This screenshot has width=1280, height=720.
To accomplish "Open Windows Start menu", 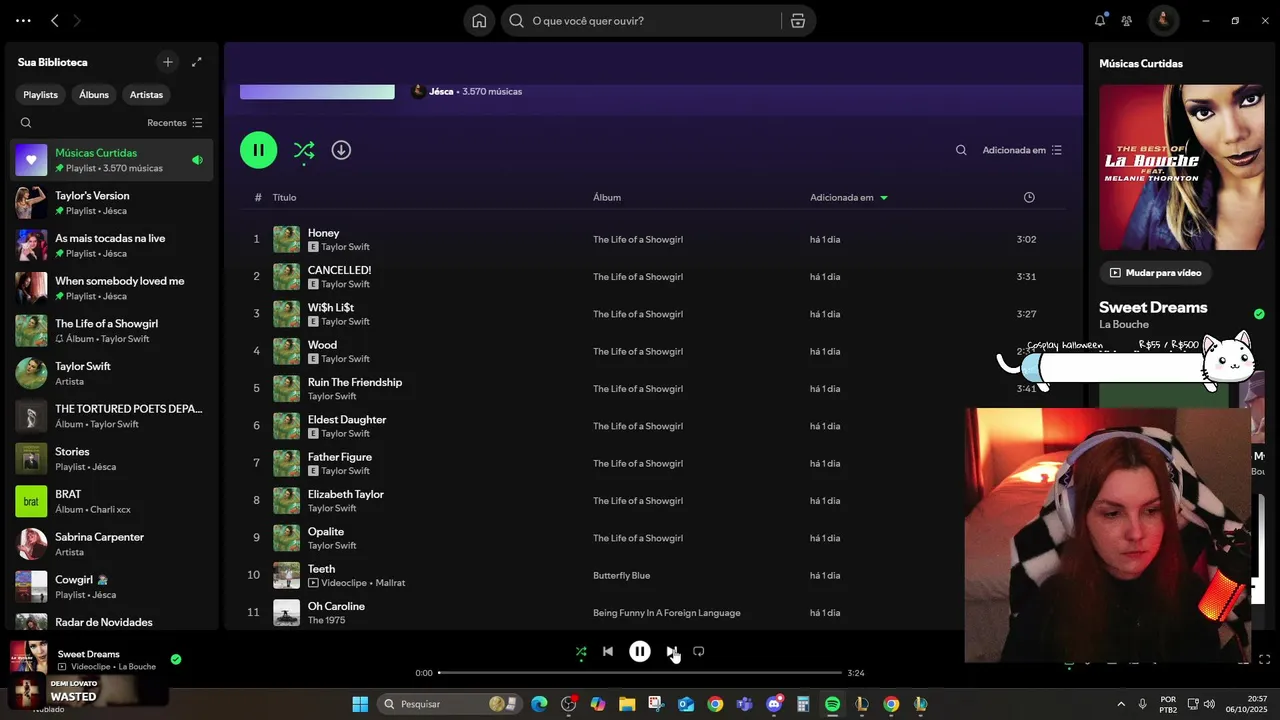I will [x=360, y=704].
